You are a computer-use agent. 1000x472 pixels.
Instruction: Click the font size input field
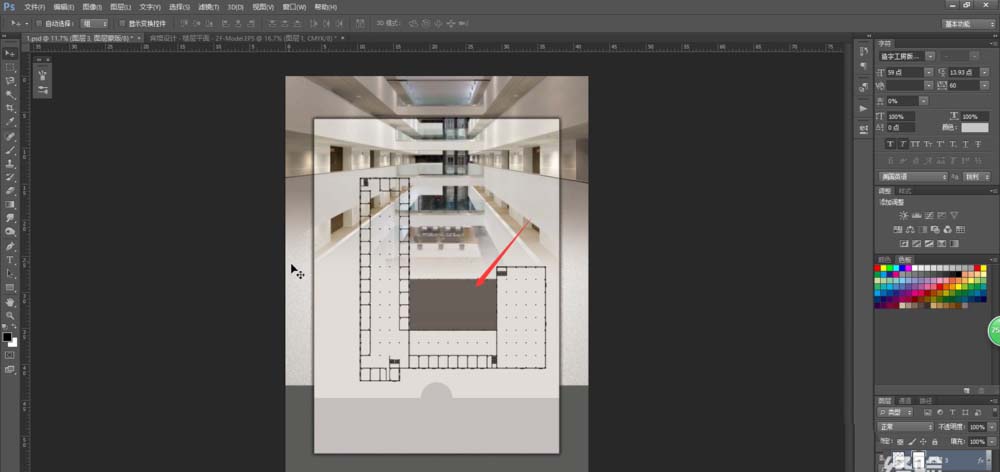904,73
